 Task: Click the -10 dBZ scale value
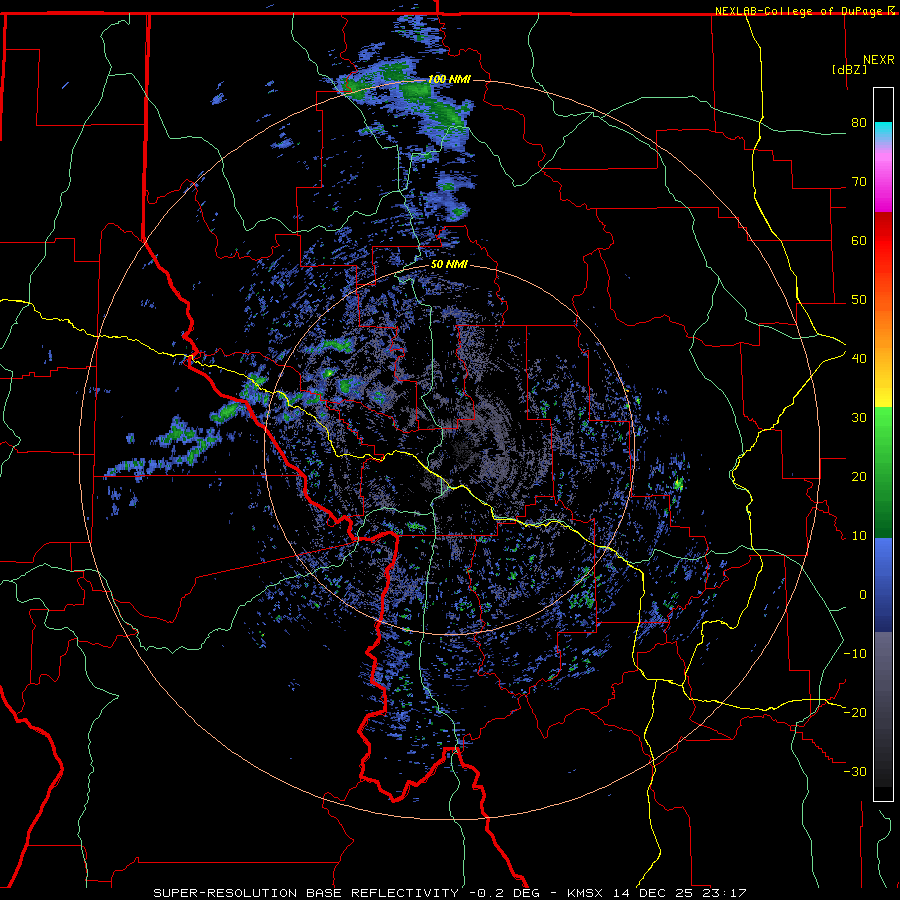pyautogui.click(x=855, y=653)
